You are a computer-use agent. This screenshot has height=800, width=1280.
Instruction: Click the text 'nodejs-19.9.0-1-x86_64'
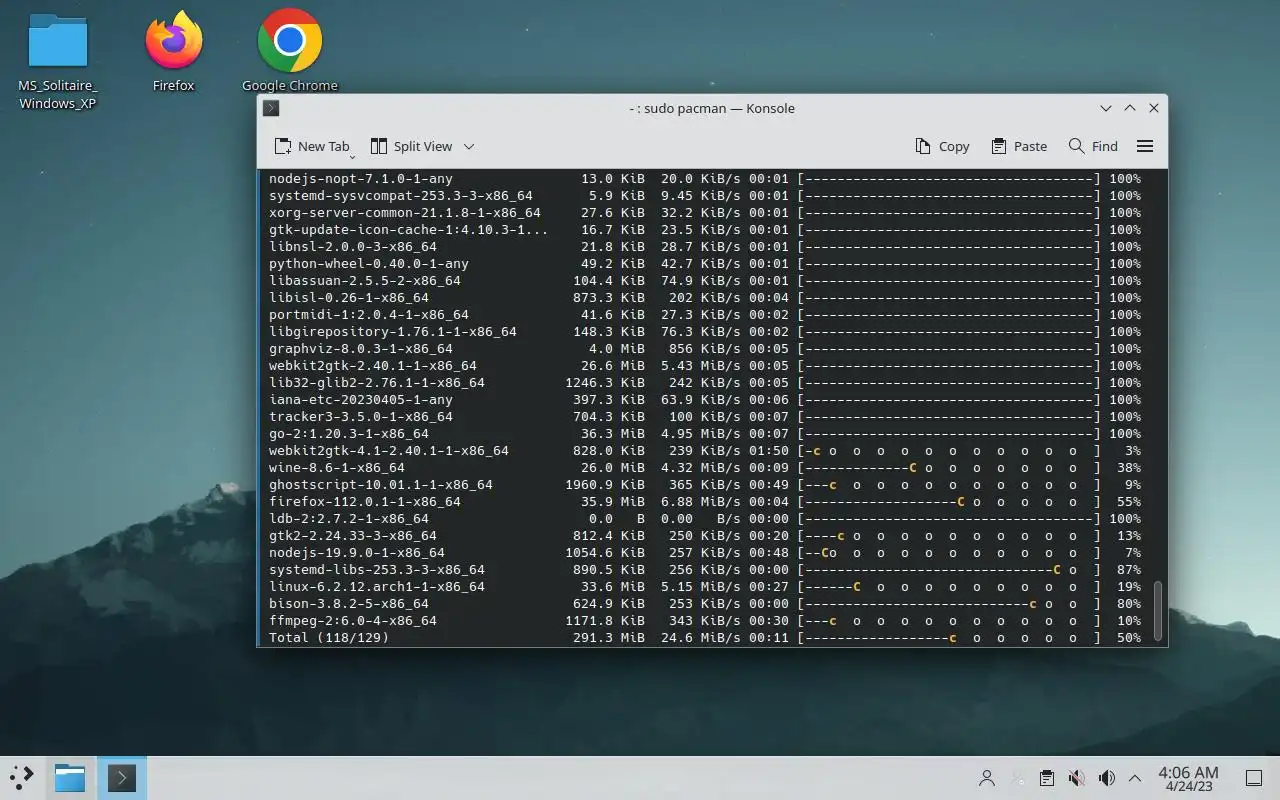point(357,553)
